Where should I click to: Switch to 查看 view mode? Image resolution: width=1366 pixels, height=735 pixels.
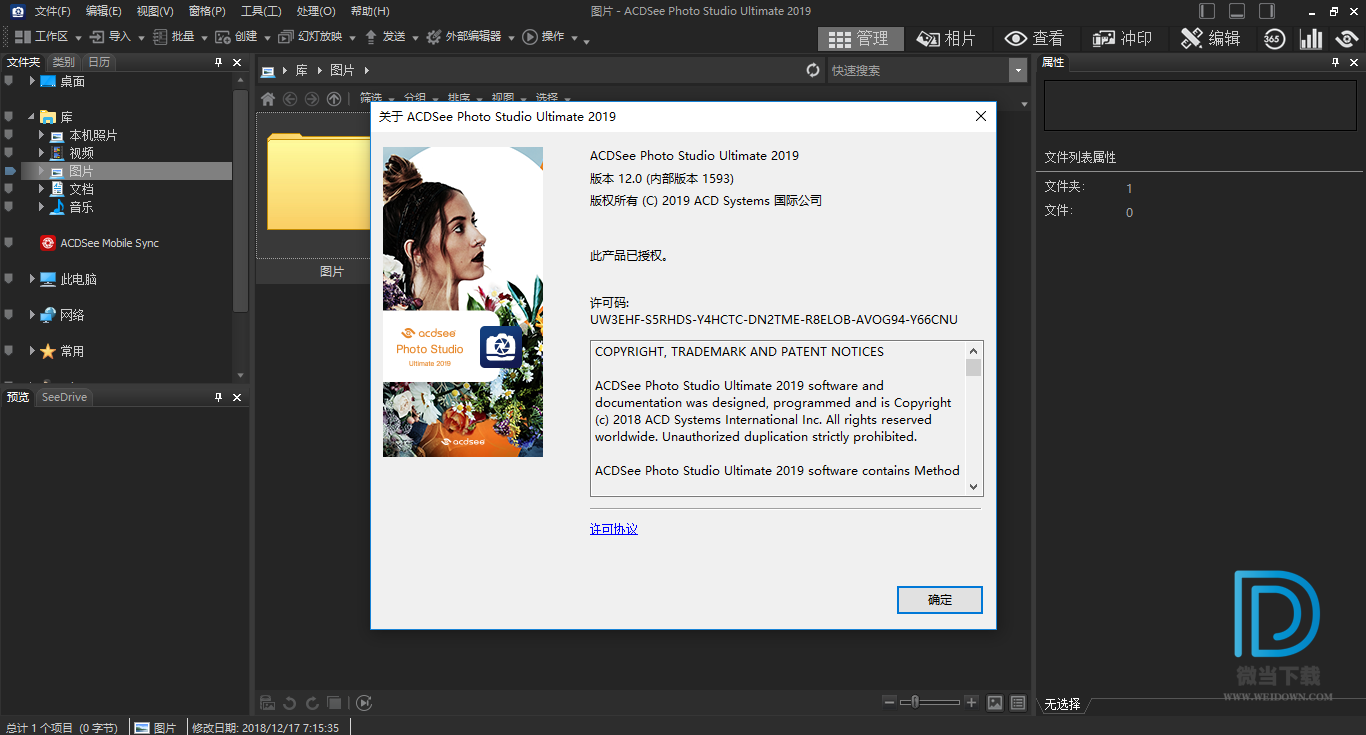click(1035, 38)
